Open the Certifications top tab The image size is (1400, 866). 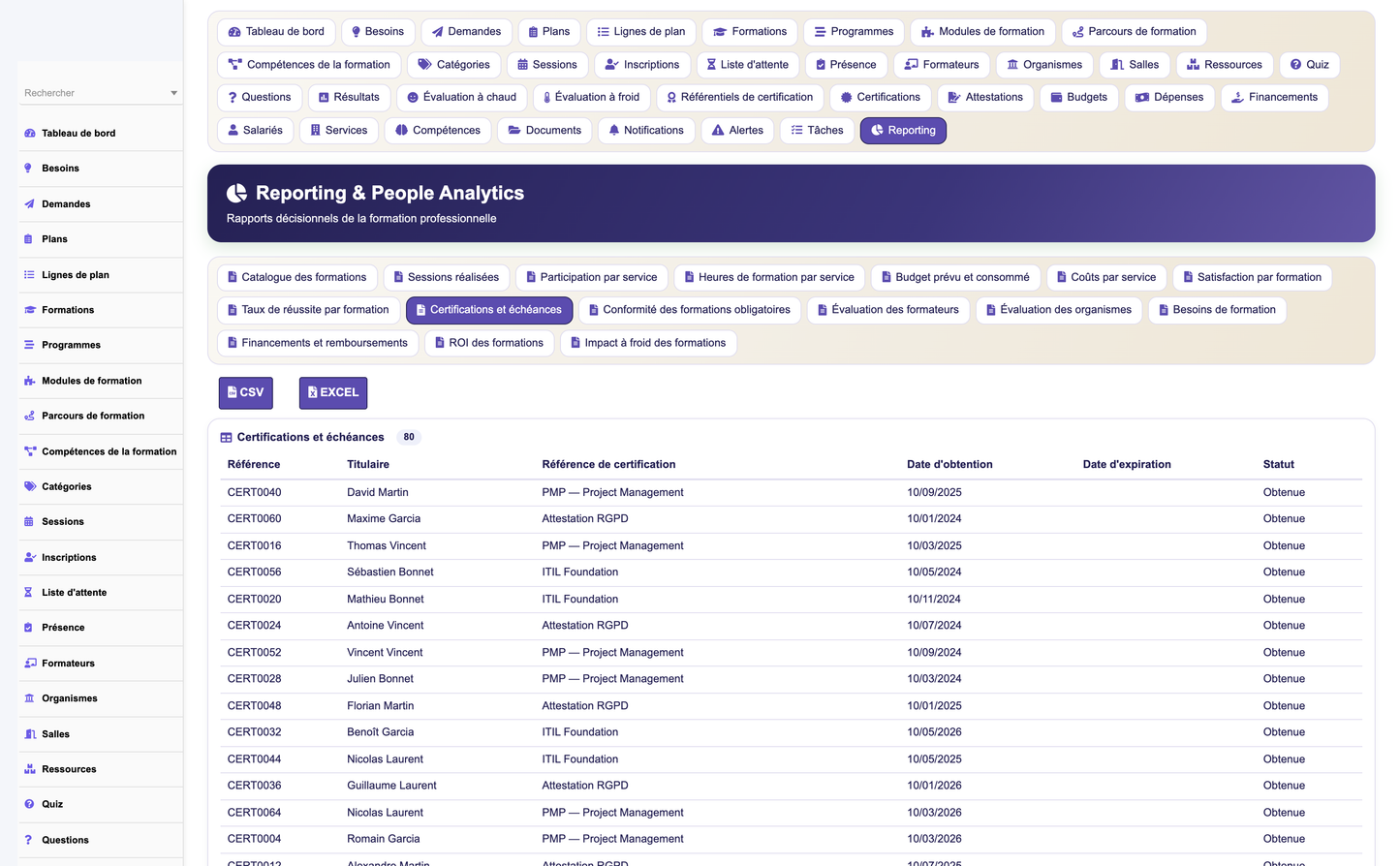pyautogui.click(x=880, y=98)
